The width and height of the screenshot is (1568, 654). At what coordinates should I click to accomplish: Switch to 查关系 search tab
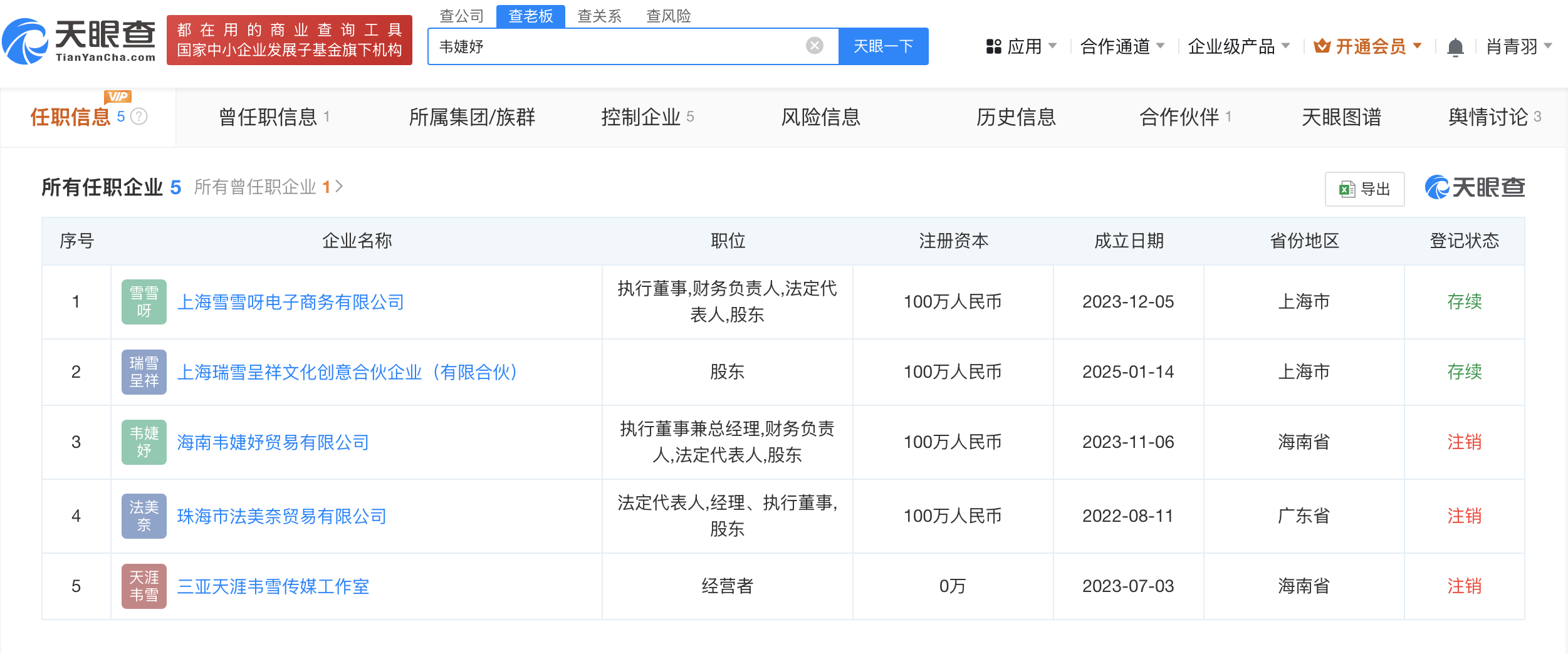click(x=600, y=16)
